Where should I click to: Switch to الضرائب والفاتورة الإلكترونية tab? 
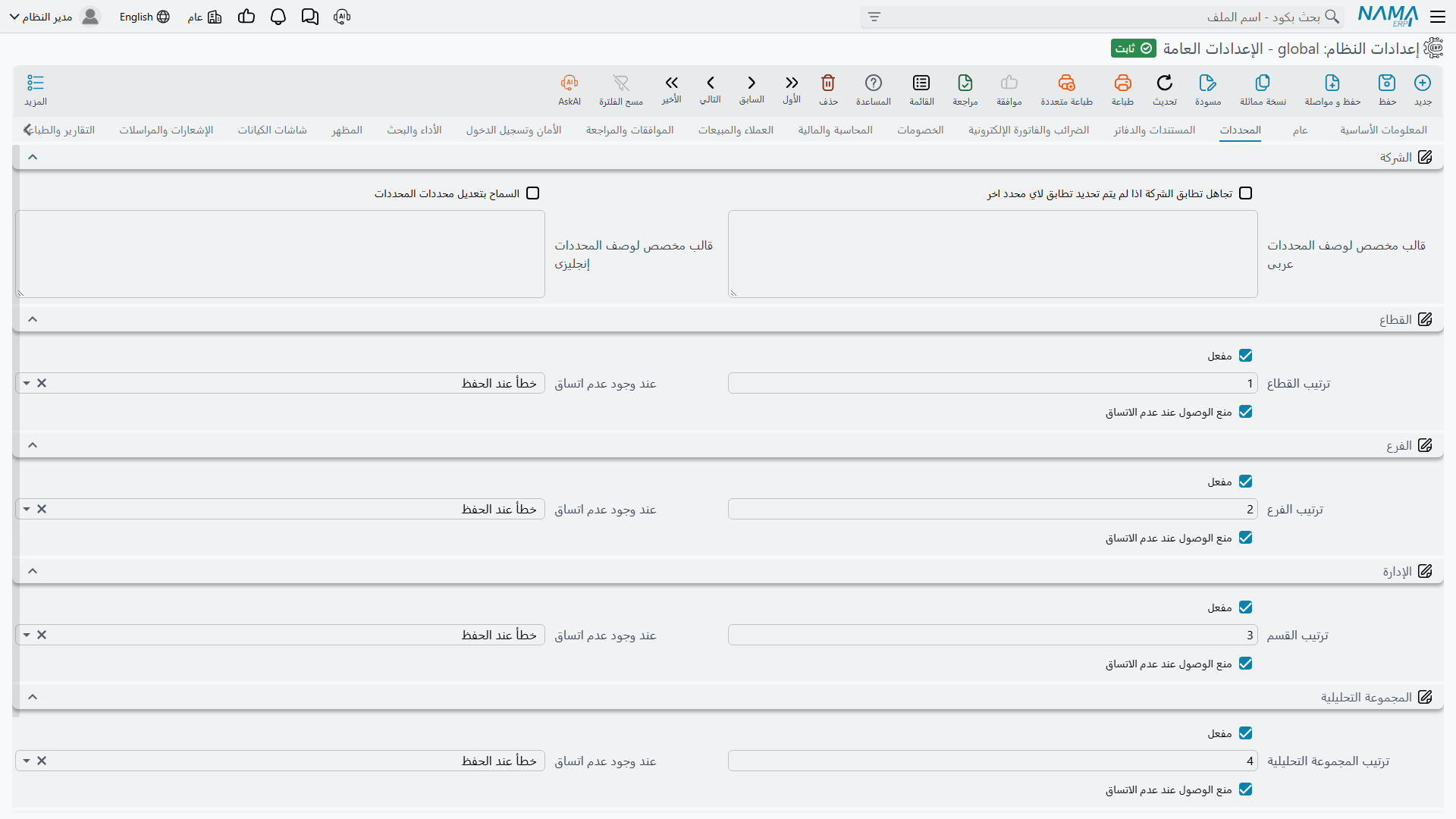coord(1028,130)
